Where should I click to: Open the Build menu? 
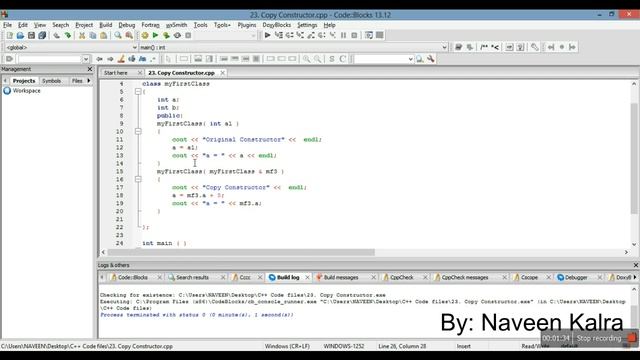105,25
